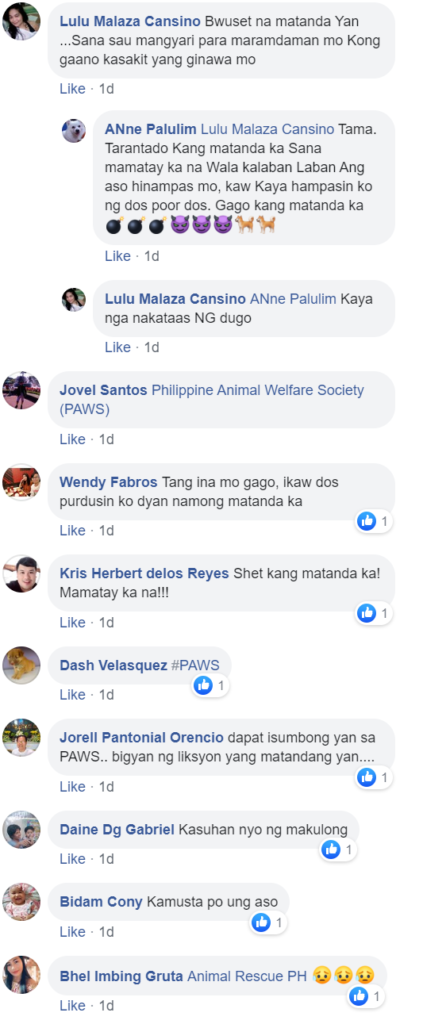Like Bidam Cony's comment
Viewport: 423px width, 1024px height.
click(x=72, y=932)
